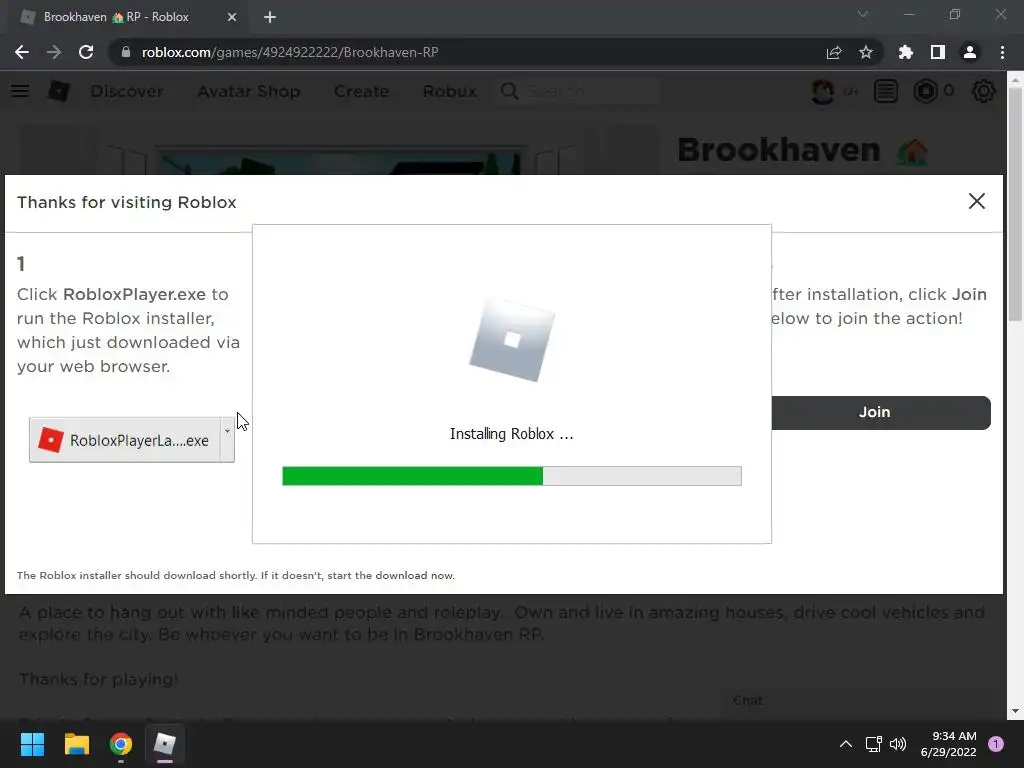This screenshot has height=768, width=1024.
Task: Open the Chrome profile icon
Action: click(x=969, y=52)
